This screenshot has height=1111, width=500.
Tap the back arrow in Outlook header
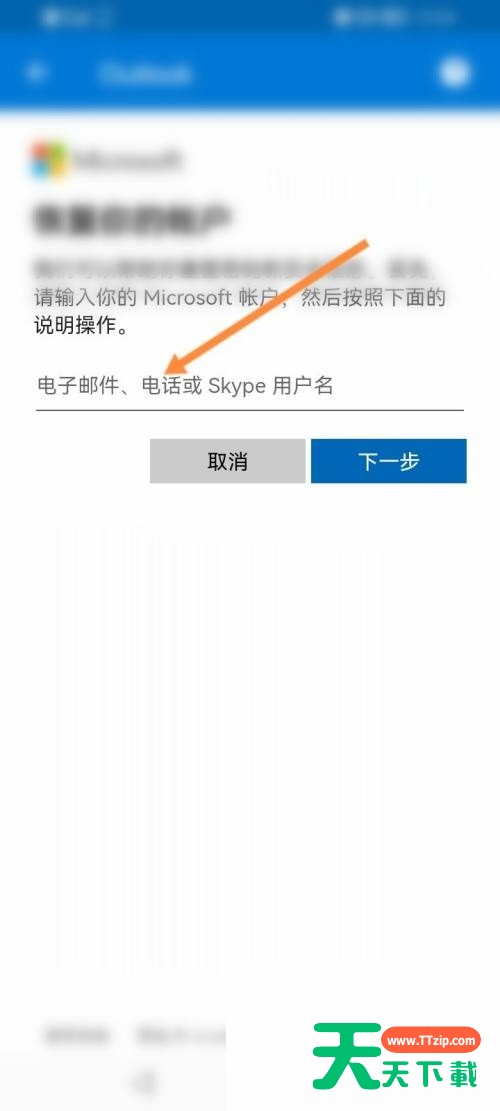[36, 72]
